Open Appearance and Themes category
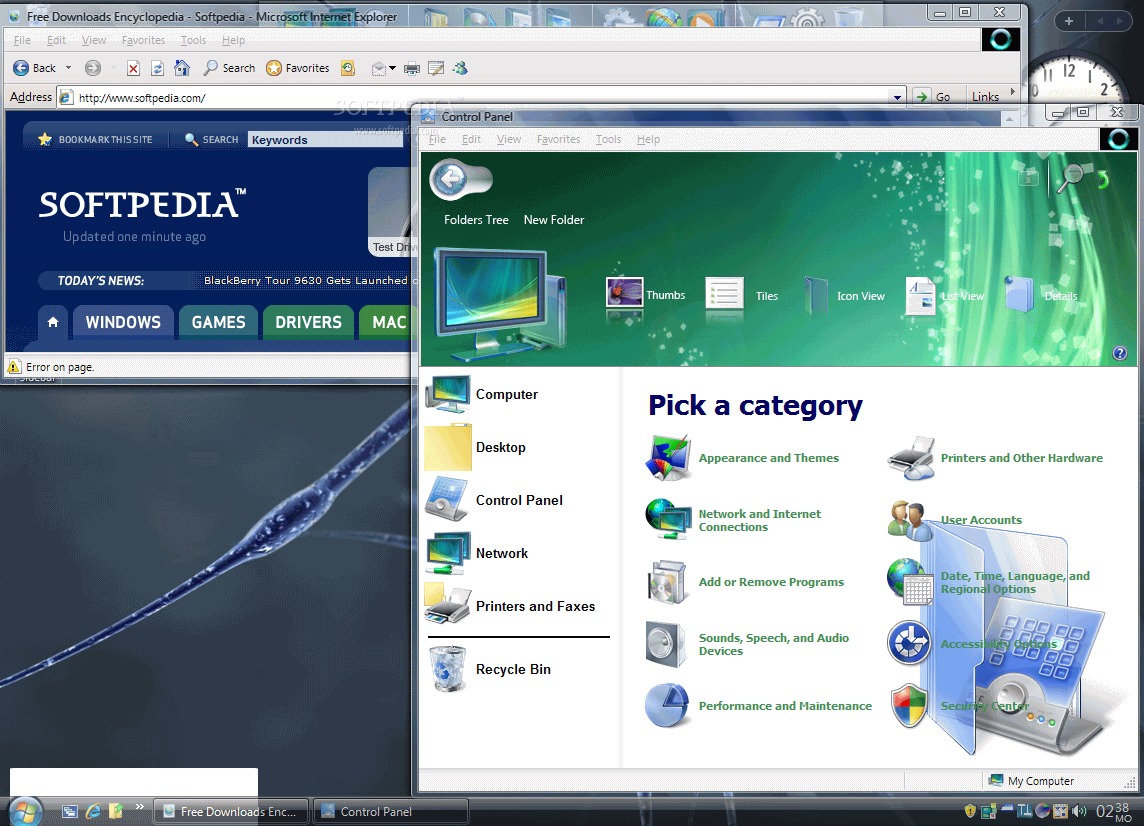1144x826 pixels. coord(743,458)
